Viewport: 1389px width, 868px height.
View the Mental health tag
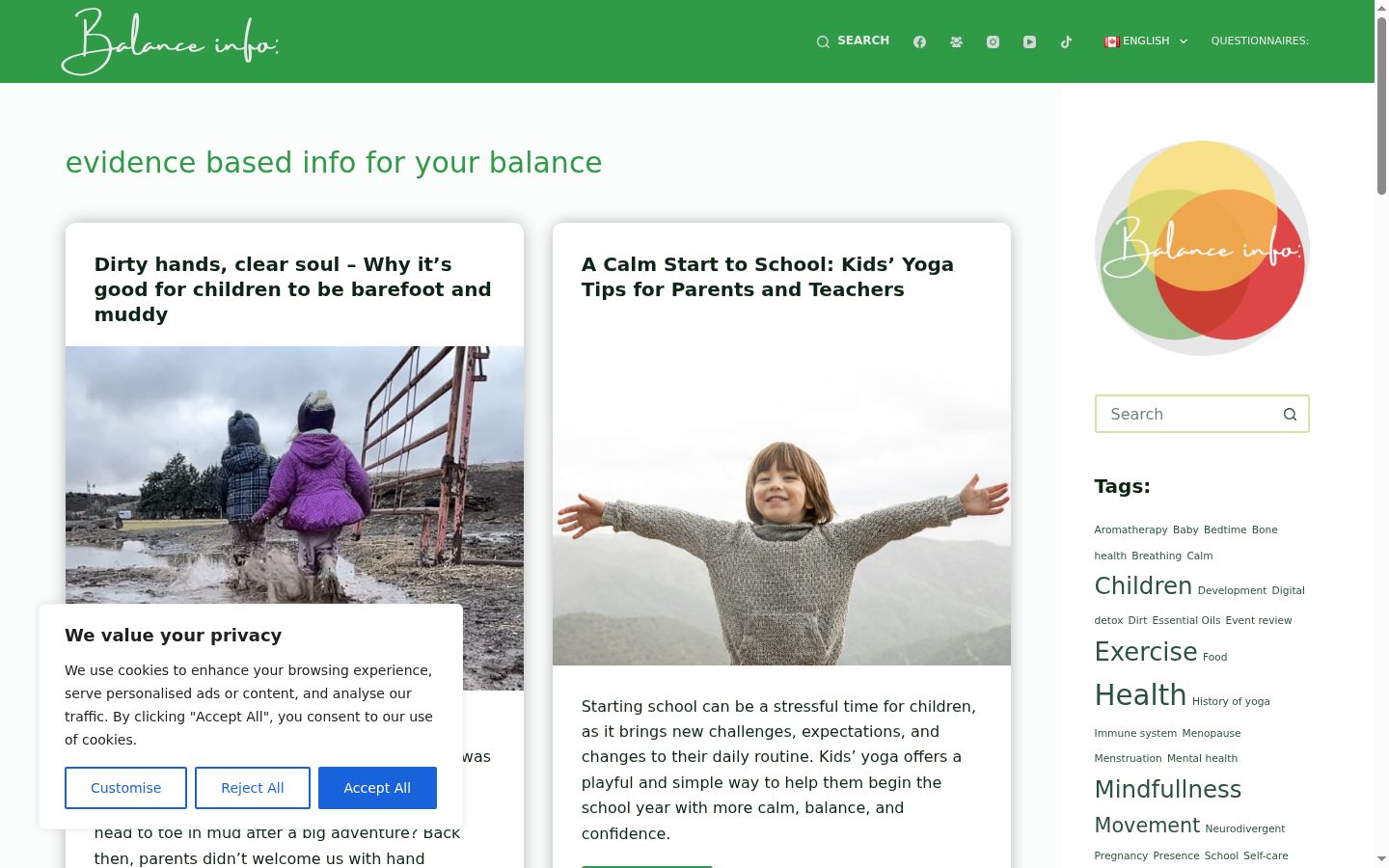1202,758
